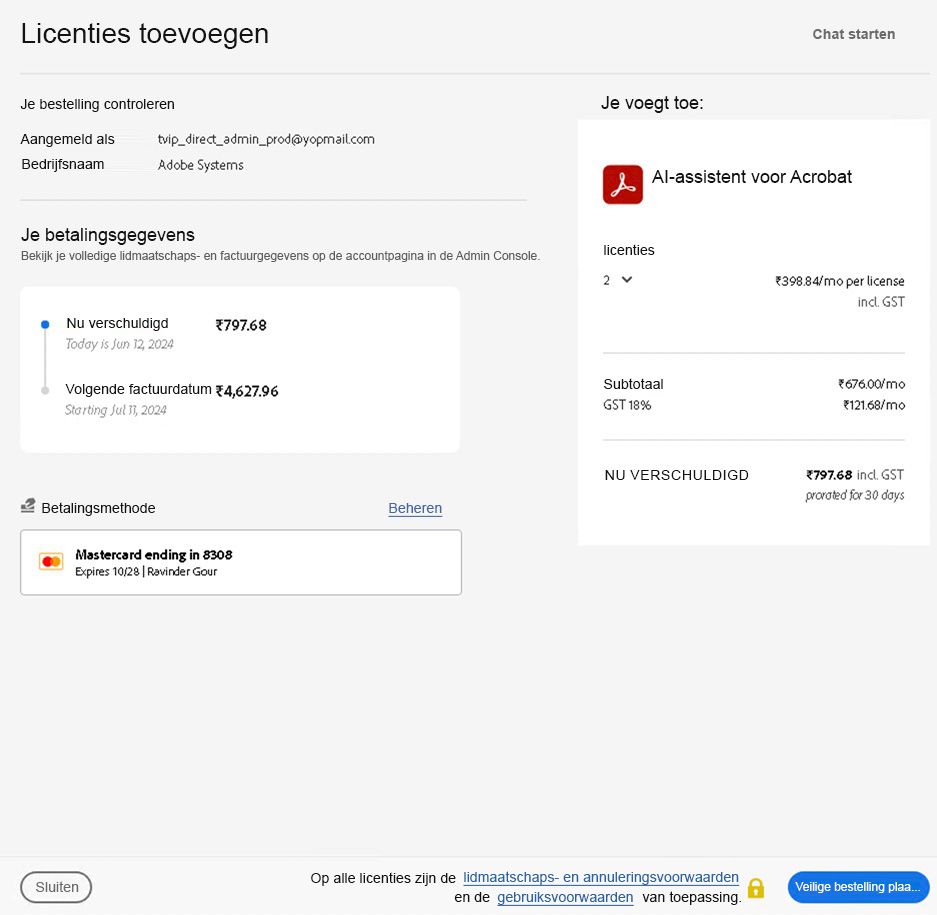Viewport: 937px width, 915px height.
Task: Click the billing timeline connector between payment dates
Action: (x=44, y=357)
